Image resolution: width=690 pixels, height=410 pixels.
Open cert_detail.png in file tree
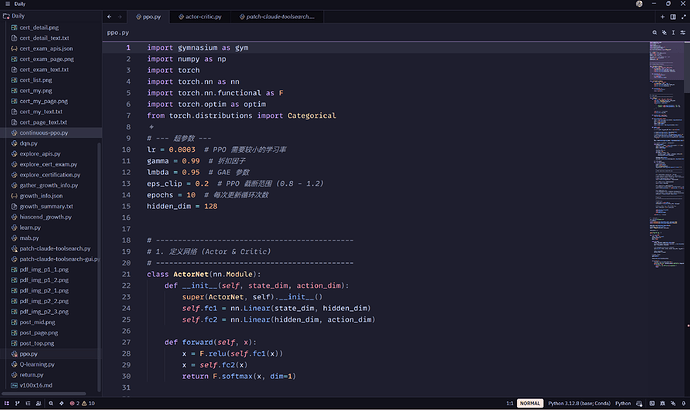point(39,27)
